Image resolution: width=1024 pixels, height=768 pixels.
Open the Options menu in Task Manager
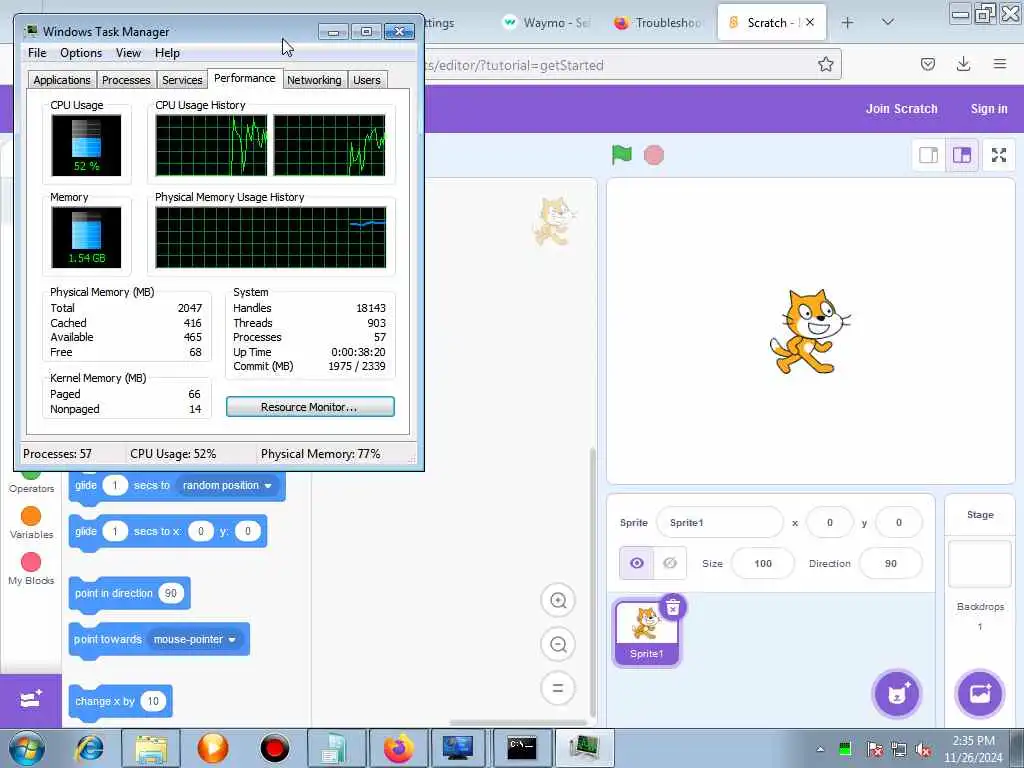81,53
